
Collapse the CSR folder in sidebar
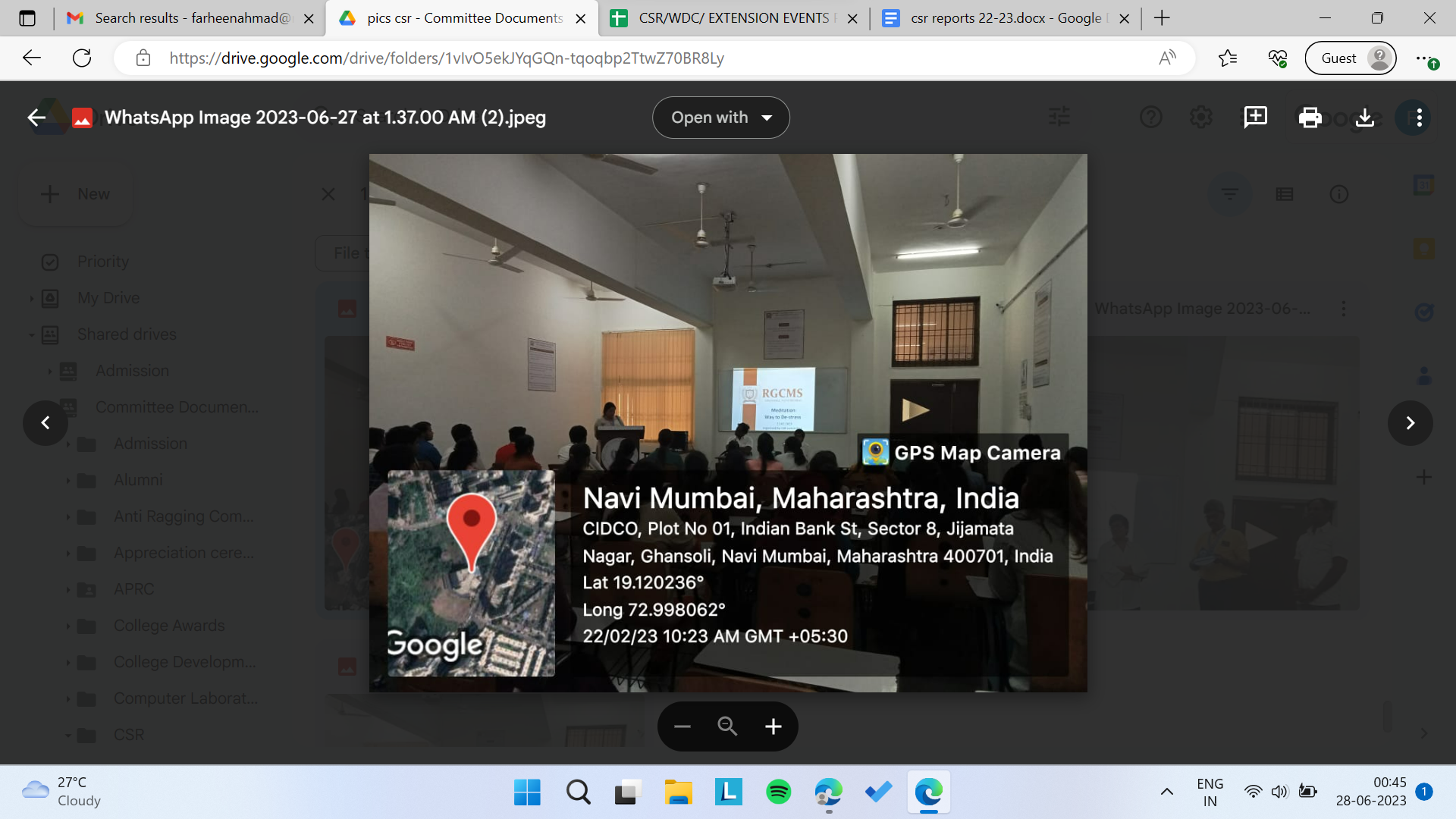68,735
